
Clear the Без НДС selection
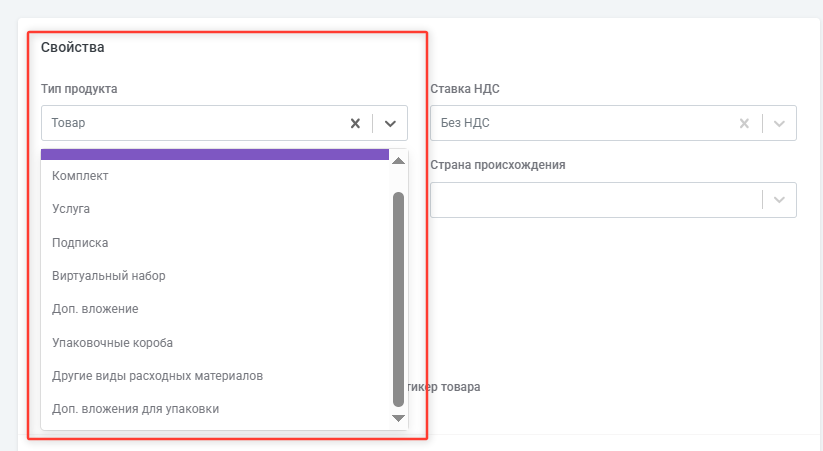(x=743, y=123)
